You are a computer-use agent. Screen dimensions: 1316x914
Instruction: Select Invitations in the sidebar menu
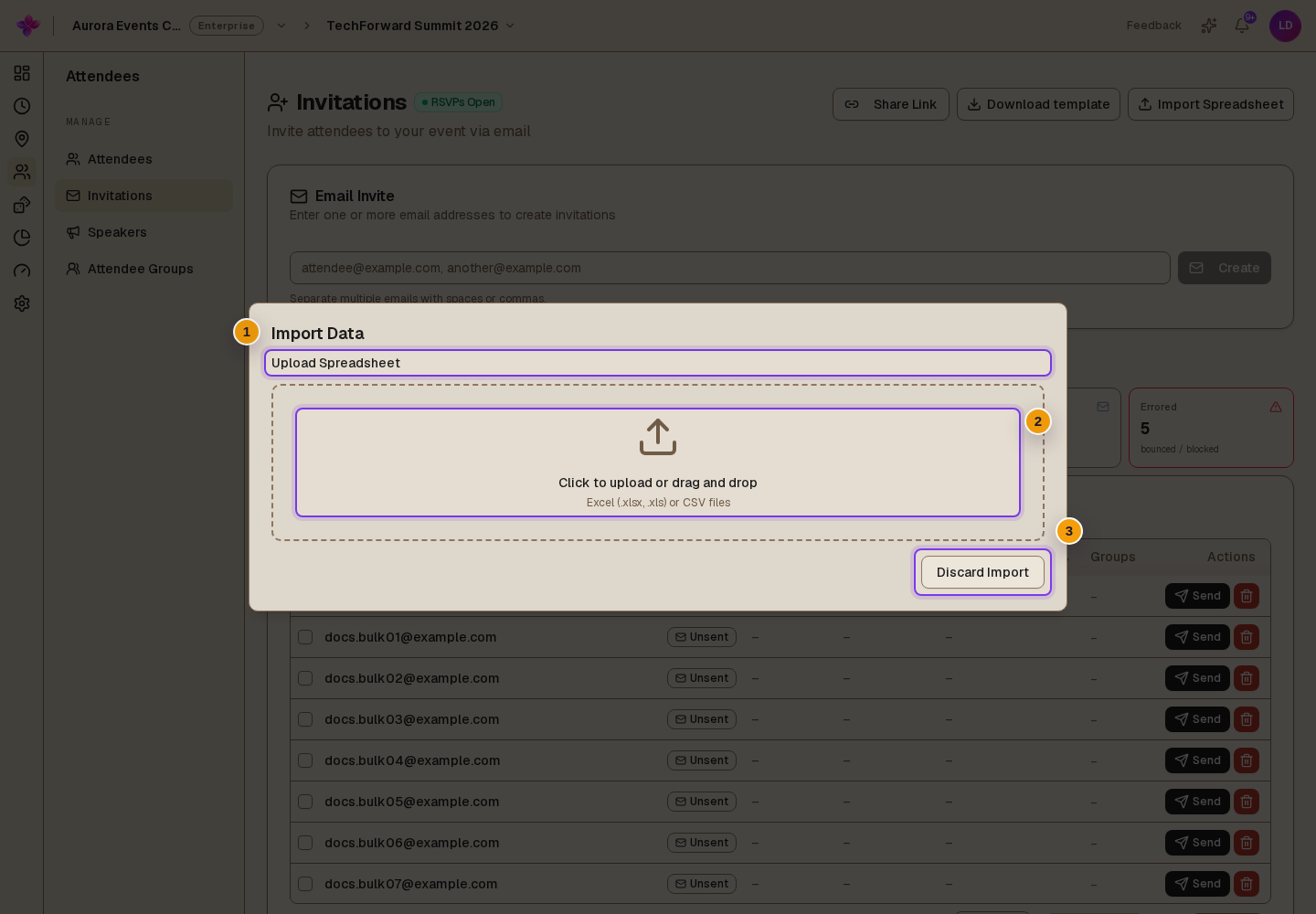click(x=143, y=196)
